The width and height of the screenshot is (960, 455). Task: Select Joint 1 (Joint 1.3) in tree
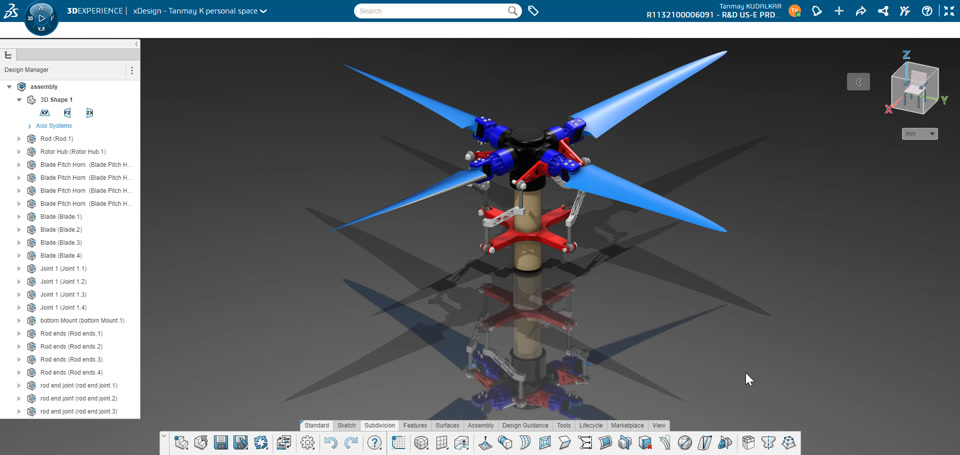(x=64, y=295)
